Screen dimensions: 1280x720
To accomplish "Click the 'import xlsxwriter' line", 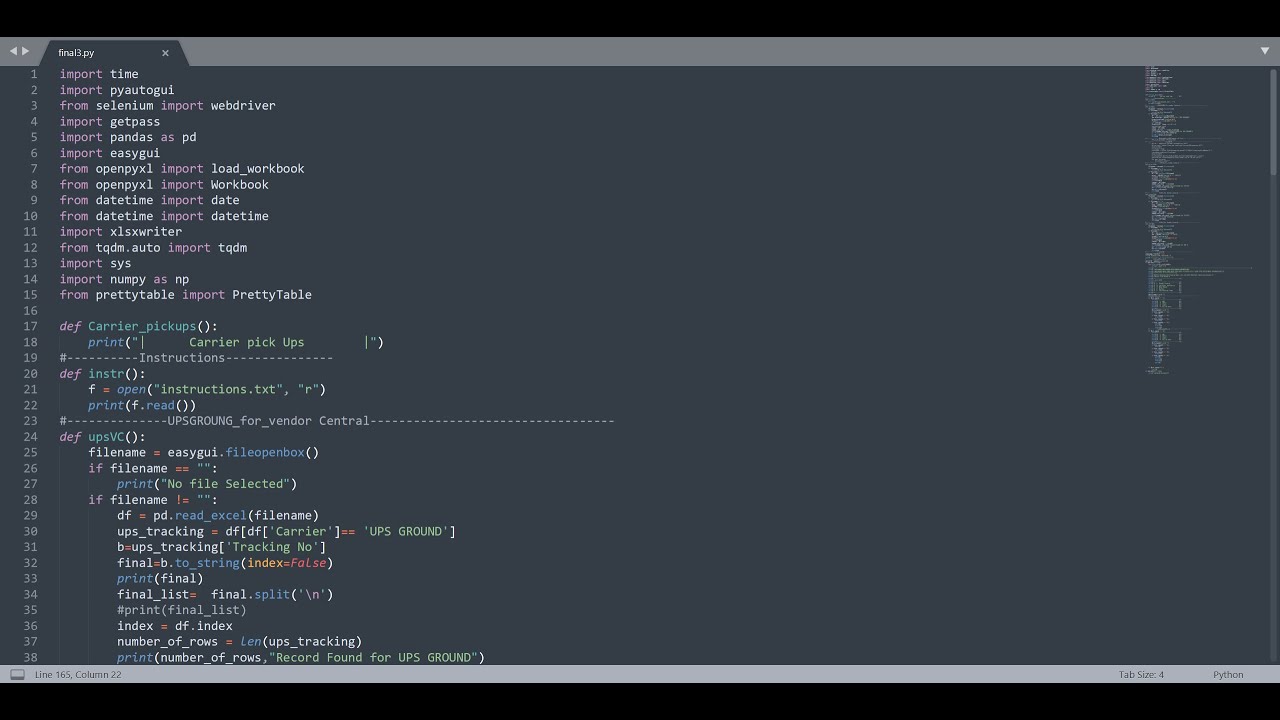I will pyautogui.click(x=121, y=231).
